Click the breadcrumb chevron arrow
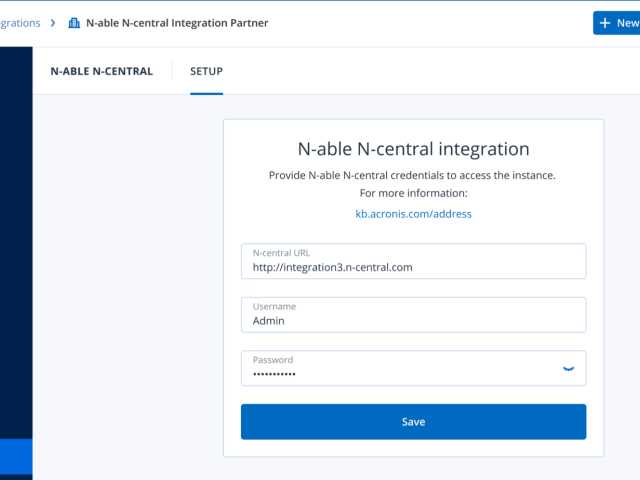640x480 pixels. (53, 23)
